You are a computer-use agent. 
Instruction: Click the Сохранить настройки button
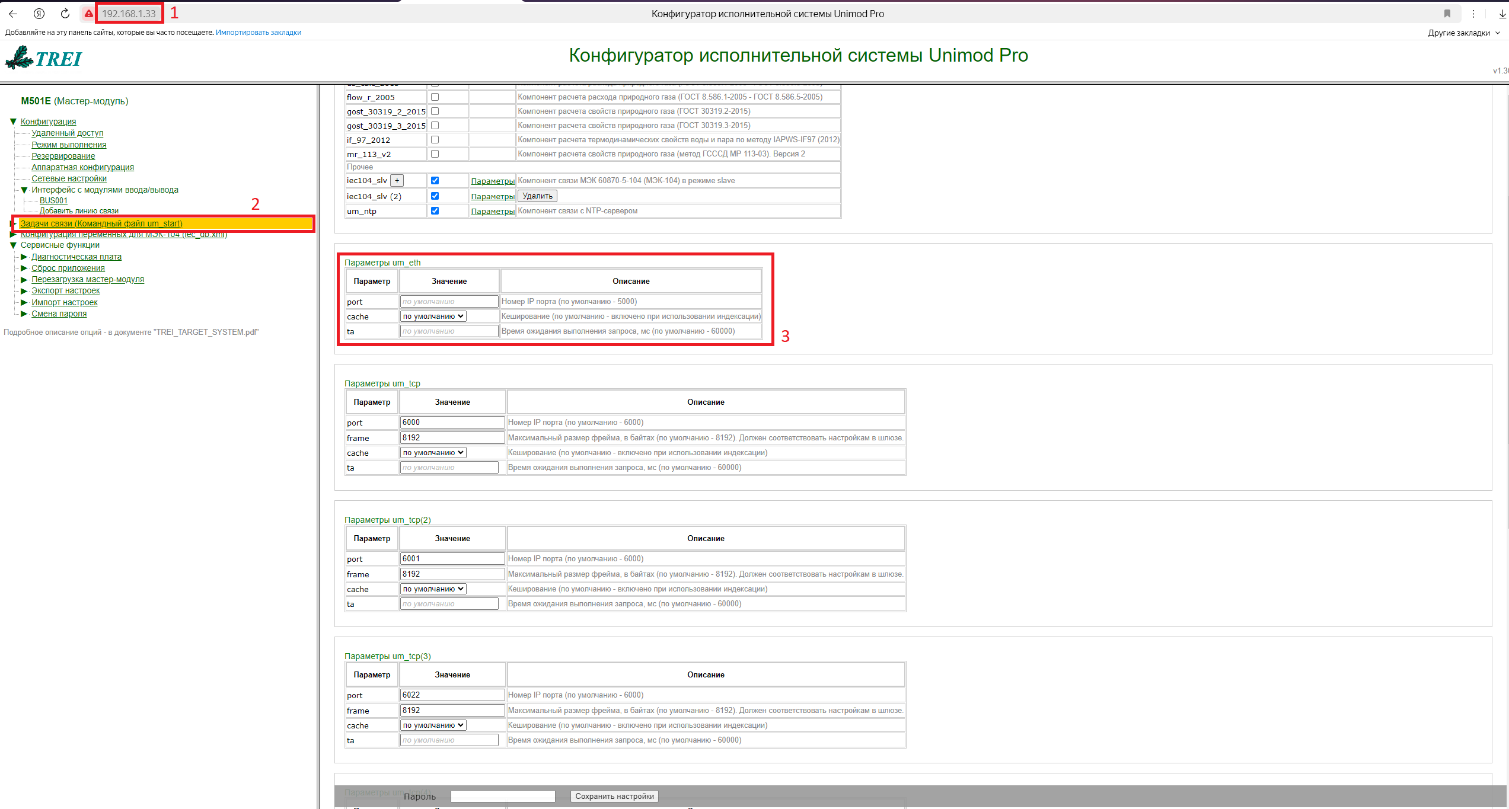click(615, 796)
